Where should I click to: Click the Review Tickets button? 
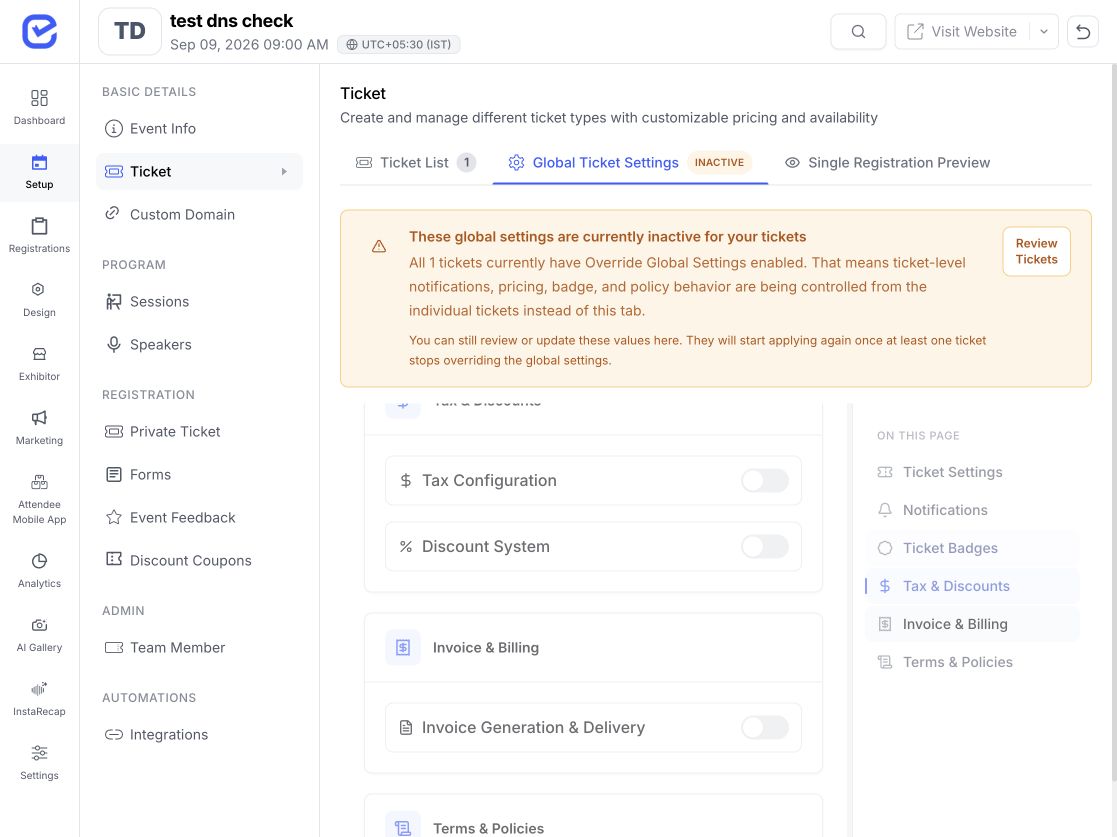[1037, 251]
